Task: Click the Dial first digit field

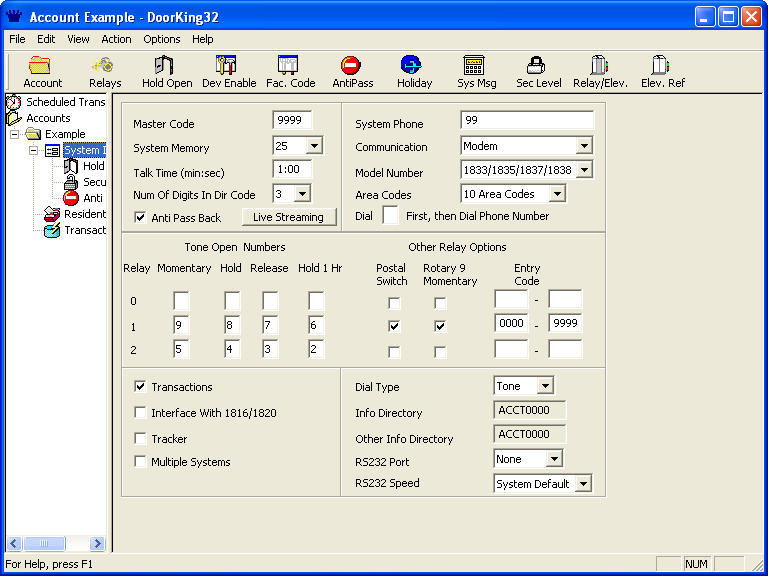Action: (x=390, y=216)
